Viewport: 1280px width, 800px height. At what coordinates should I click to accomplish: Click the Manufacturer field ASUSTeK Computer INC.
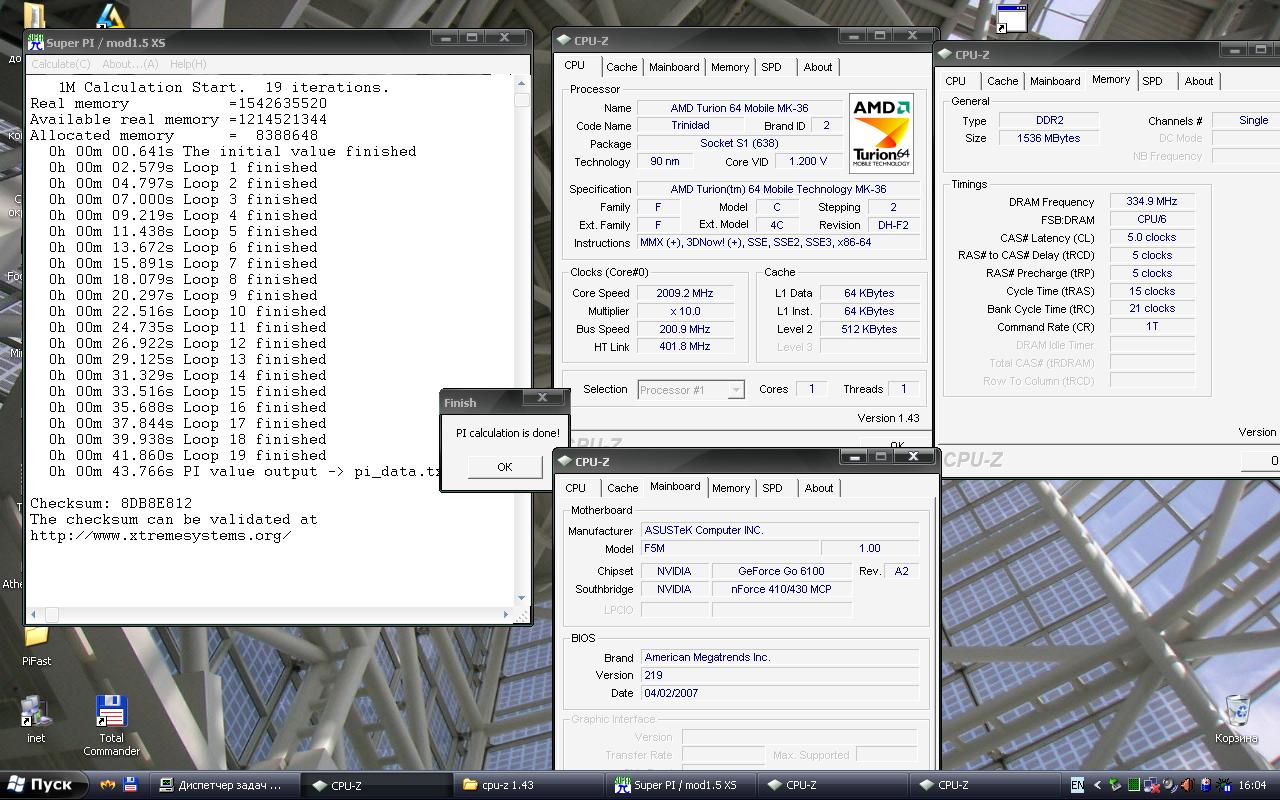click(780, 530)
